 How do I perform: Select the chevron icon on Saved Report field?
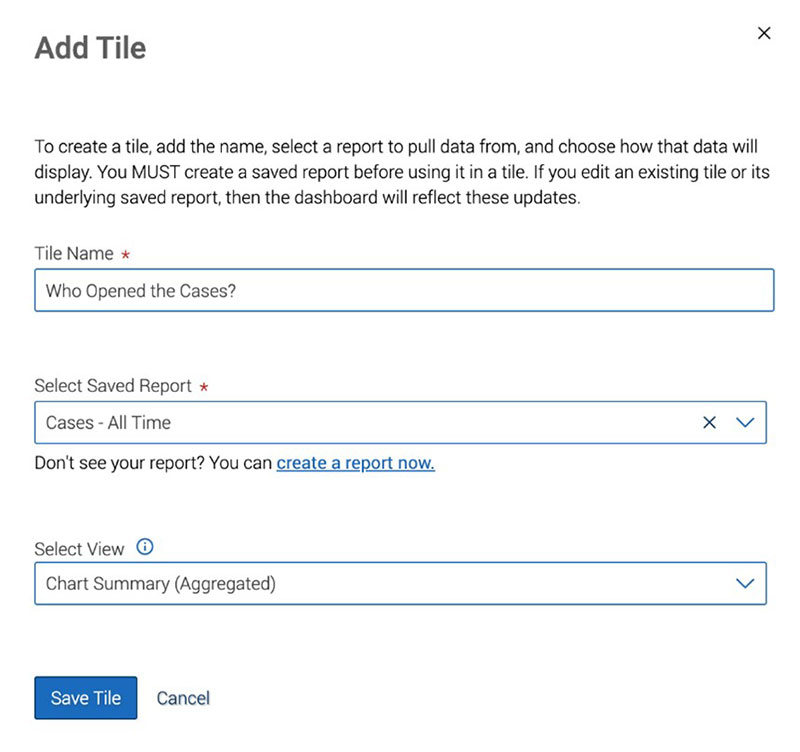745,422
